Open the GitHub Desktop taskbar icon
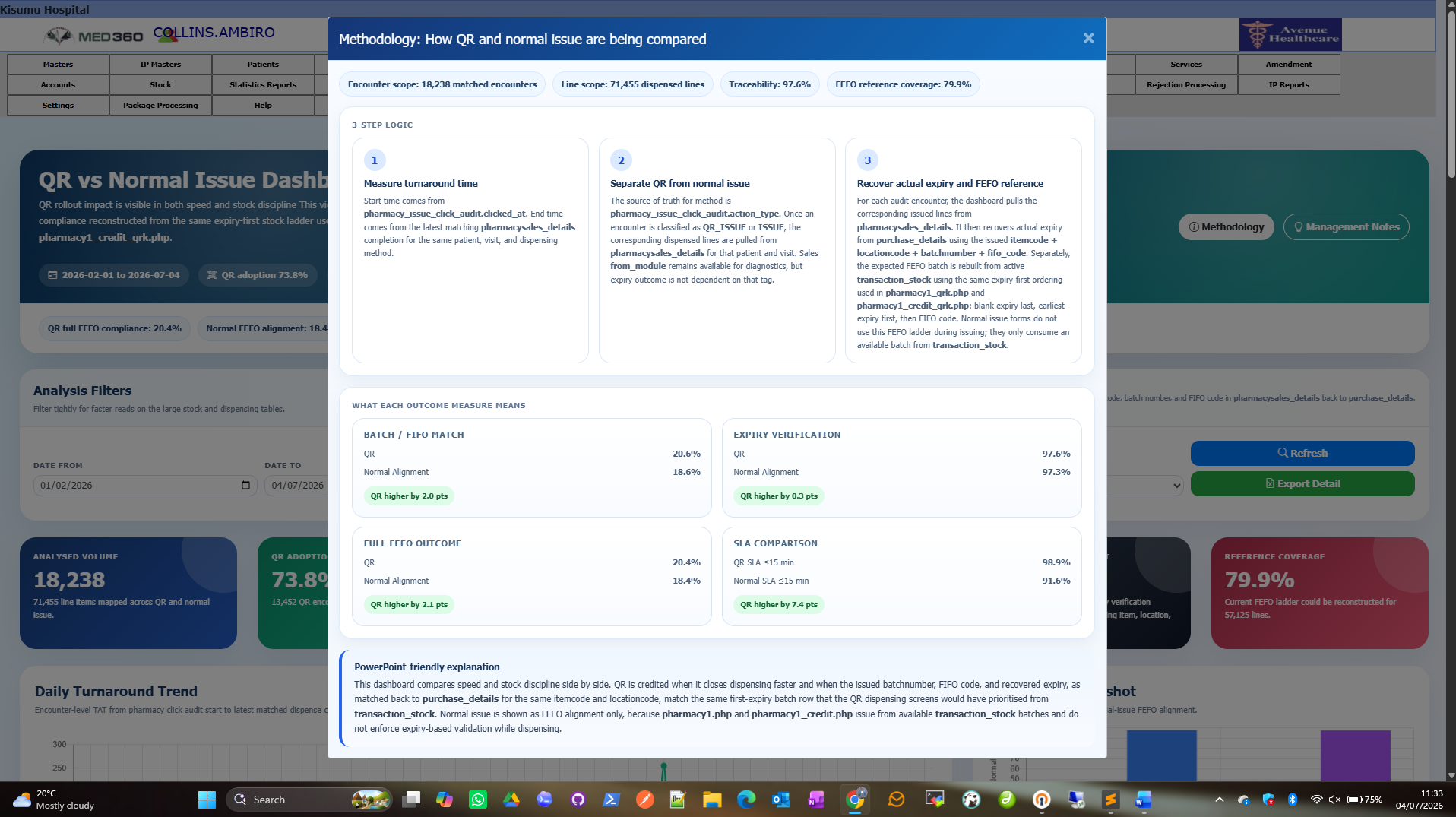 [578, 800]
